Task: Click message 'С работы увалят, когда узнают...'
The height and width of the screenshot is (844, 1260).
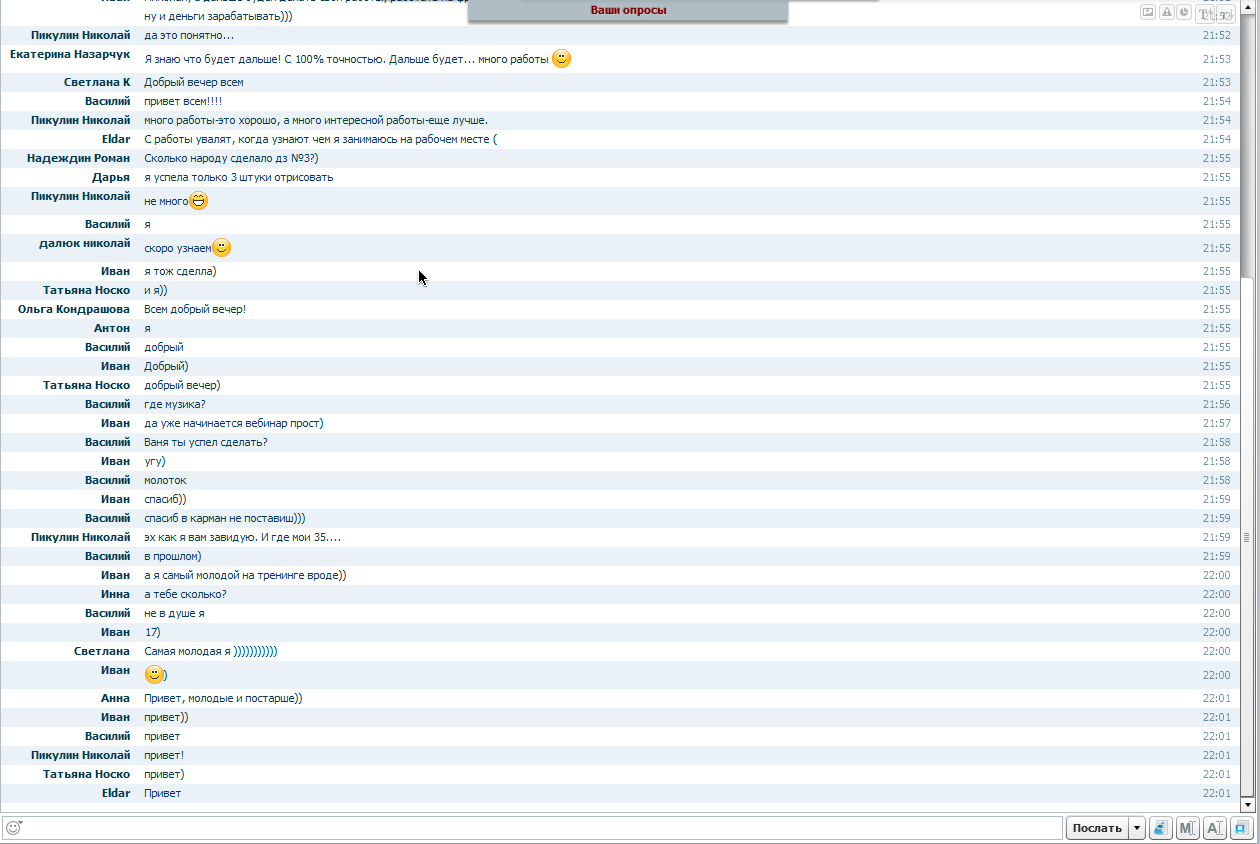Action: pyautogui.click(x=320, y=139)
